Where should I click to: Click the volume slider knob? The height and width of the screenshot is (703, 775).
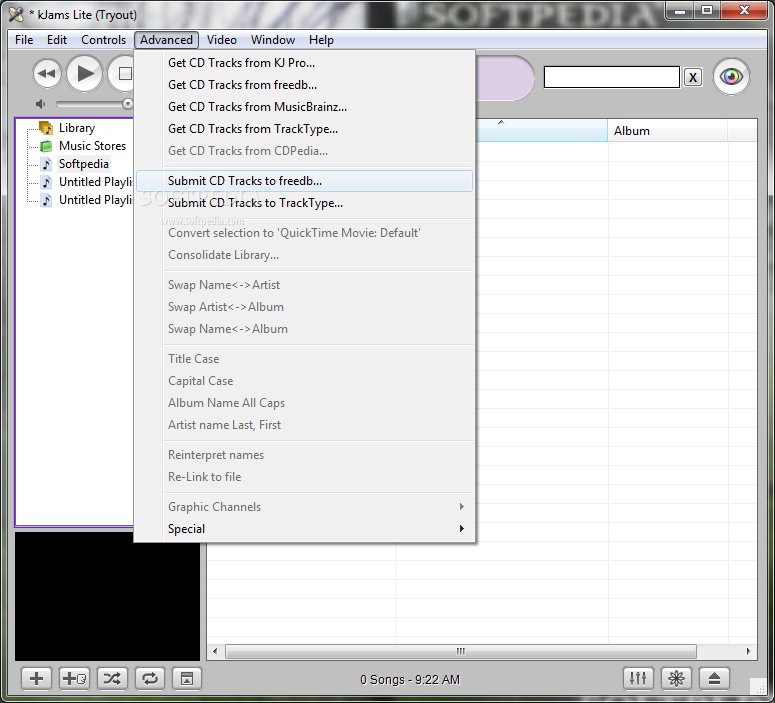tap(128, 104)
